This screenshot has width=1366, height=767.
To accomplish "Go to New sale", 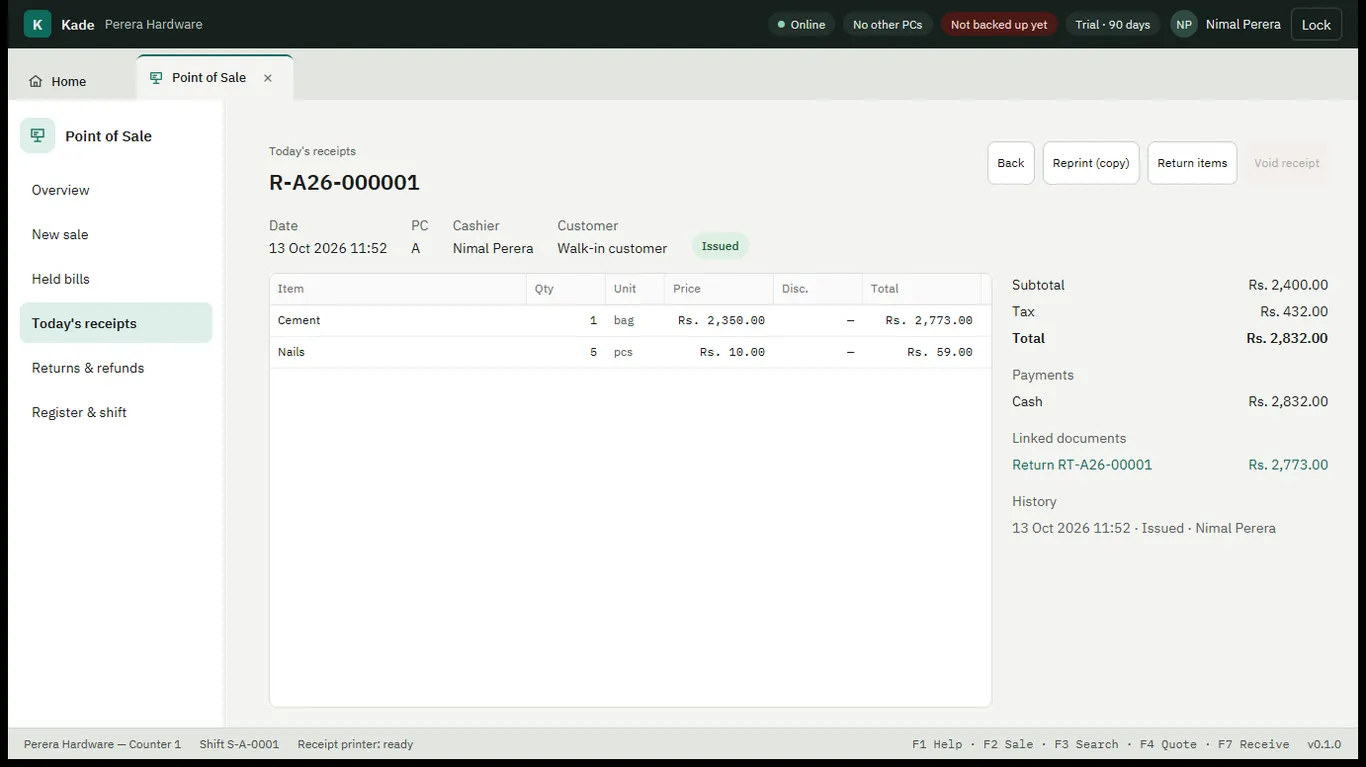I will (116, 234).
